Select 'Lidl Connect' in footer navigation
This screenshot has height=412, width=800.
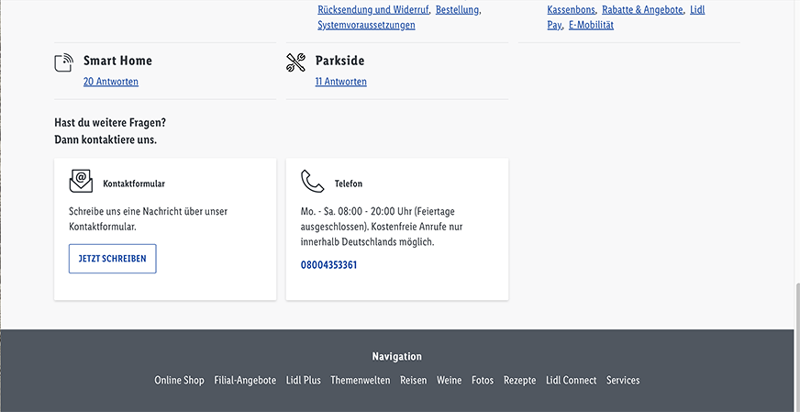click(x=571, y=380)
